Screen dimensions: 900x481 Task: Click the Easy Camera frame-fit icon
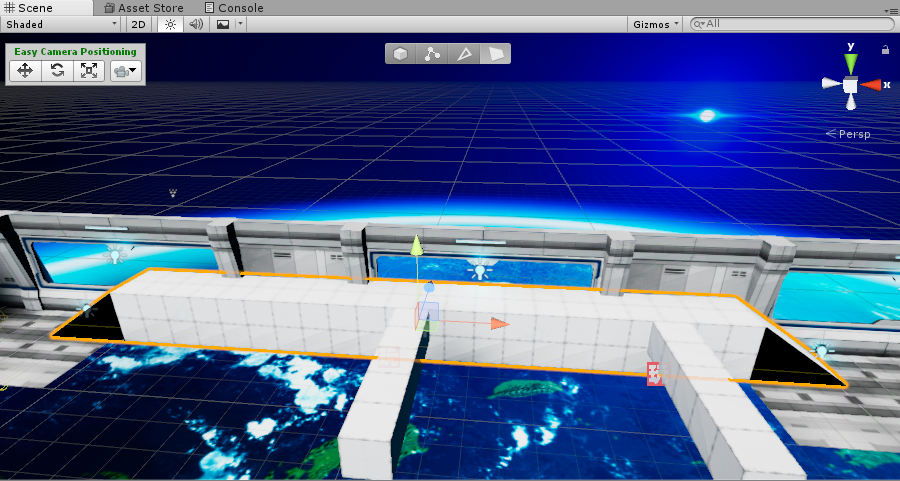(x=89, y=71)
